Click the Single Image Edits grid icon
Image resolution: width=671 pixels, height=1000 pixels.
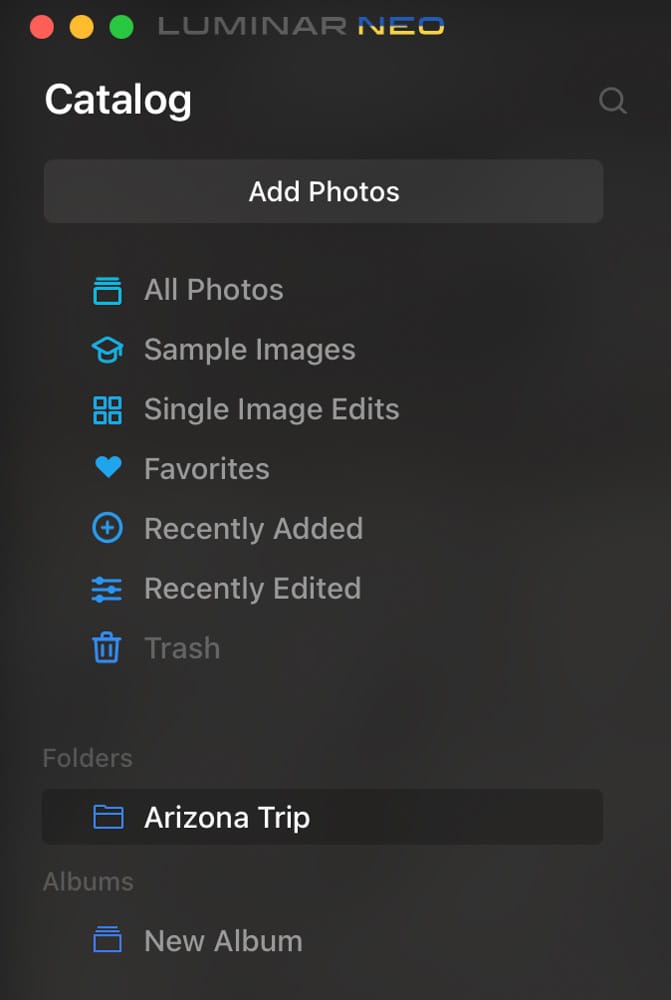(x=107, y=410)
